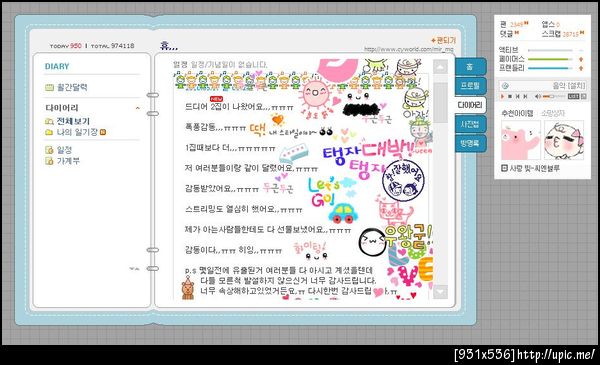Click the music note icon in player
The width and height of the screenshot is (600, 365).
(x=505, y=86)
